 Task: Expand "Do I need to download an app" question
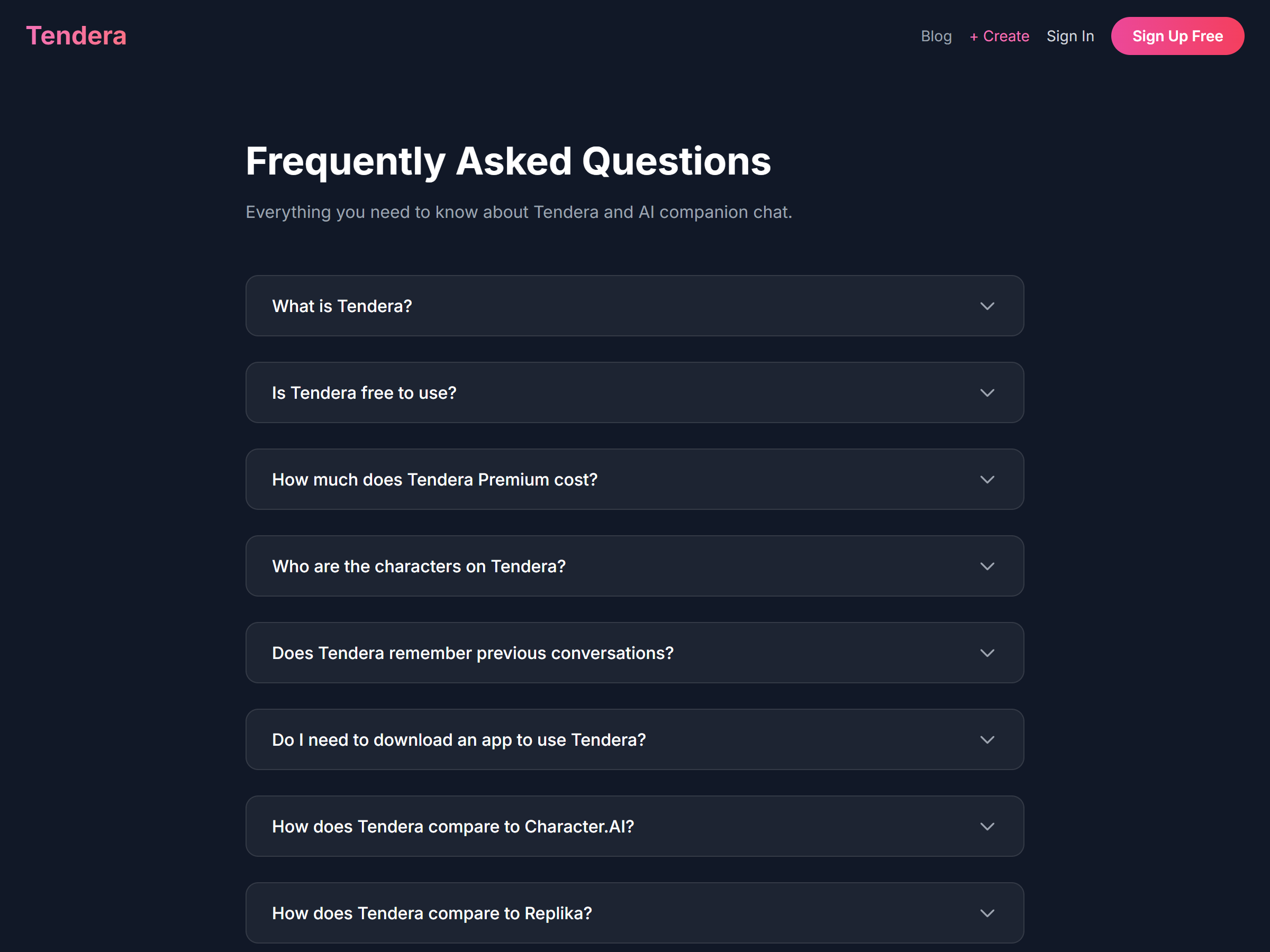click(x=459, y=740)
